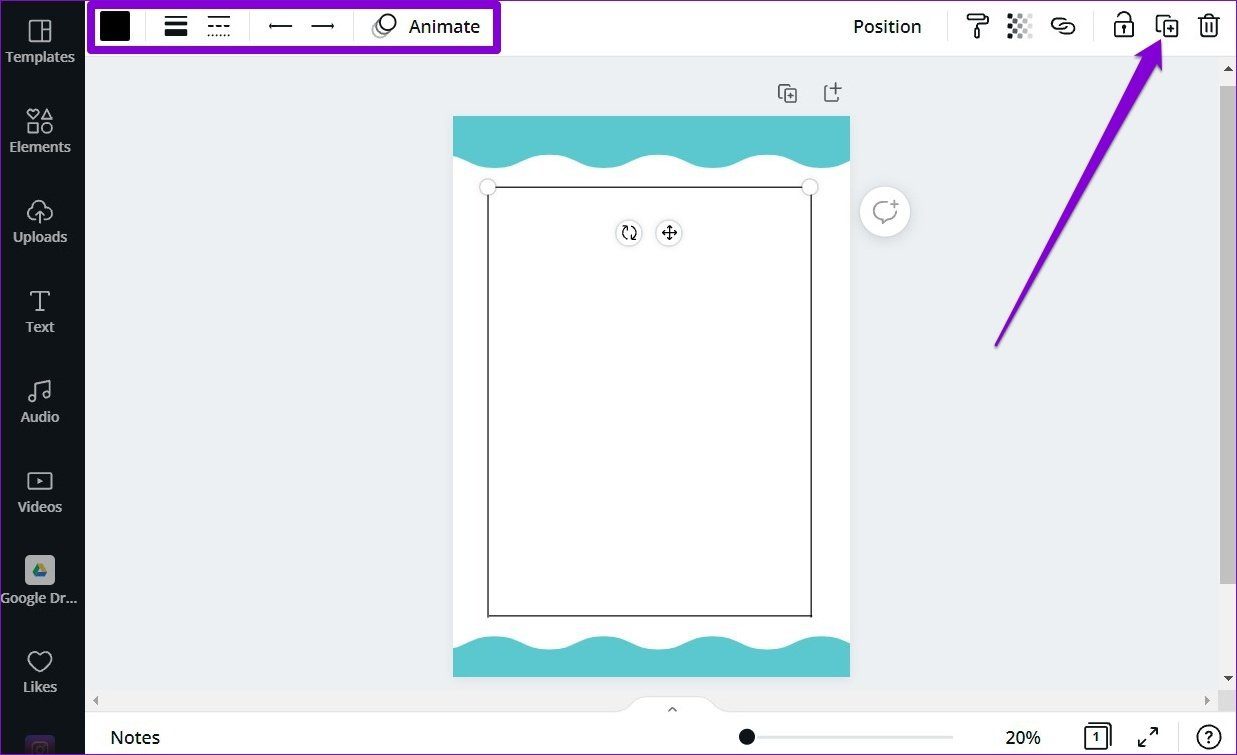Open the Videos sidebar panel

click(x=40, y=492)
